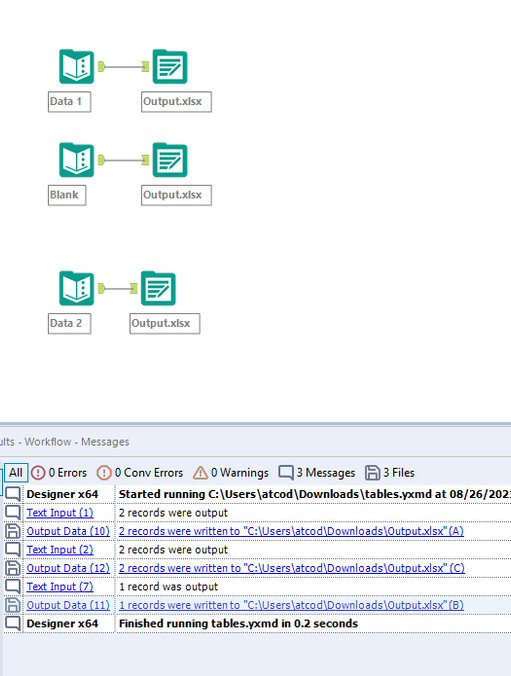Image resolution: width=511 pixels, height=676 pixels.
Task: Open the Text Input (7) link
Action: 60,587
